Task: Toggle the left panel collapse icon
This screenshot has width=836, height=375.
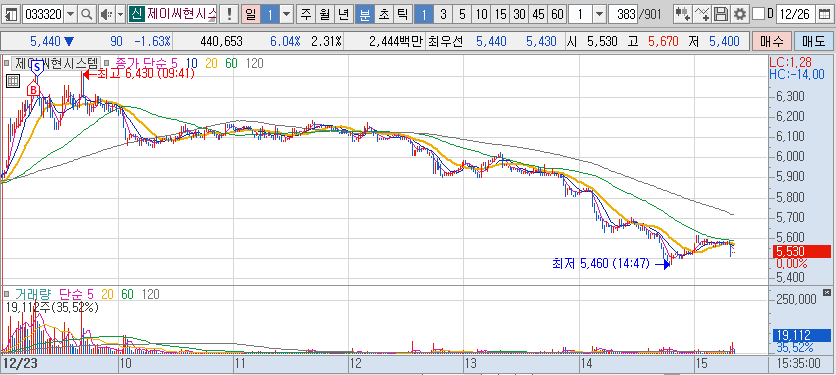Action: 11,14
